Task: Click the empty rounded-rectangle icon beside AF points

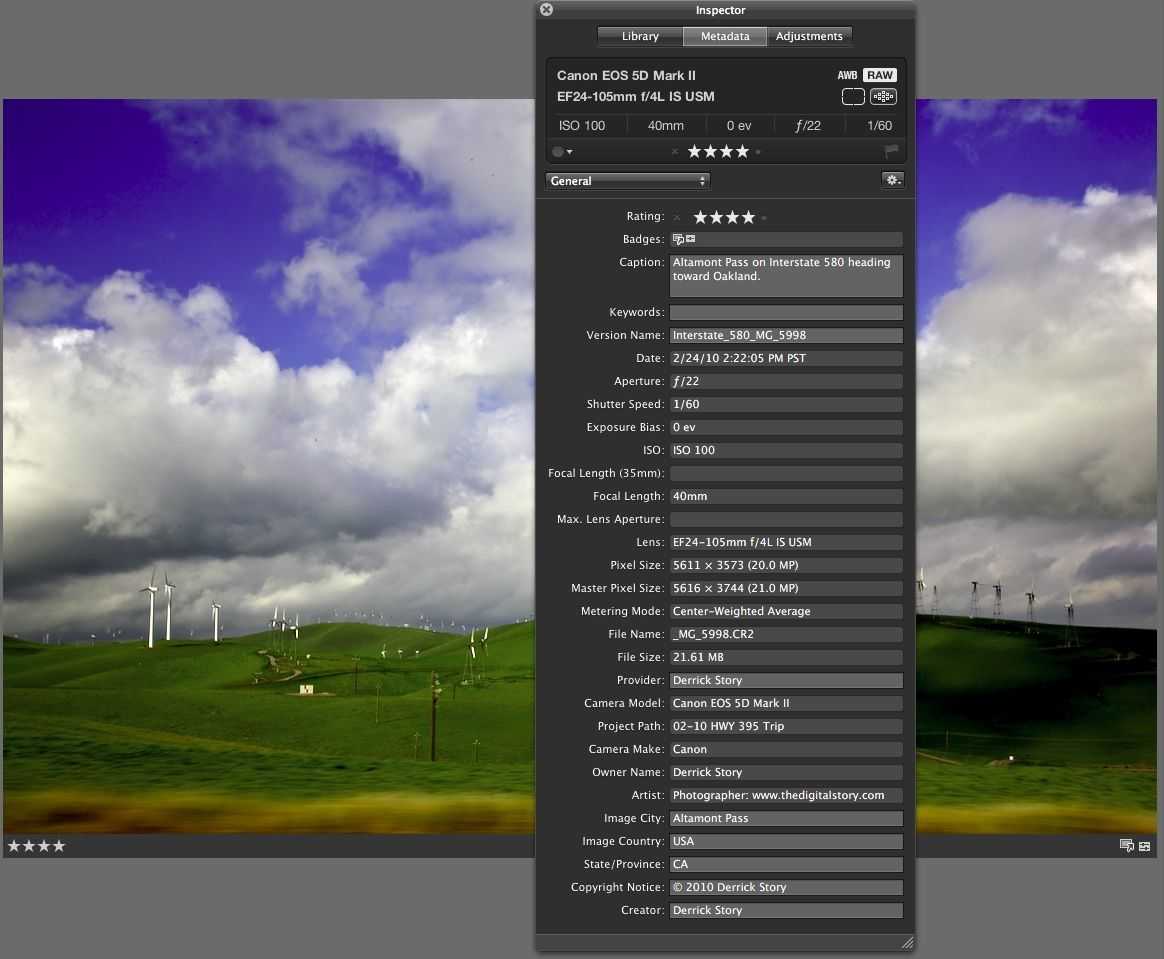Action: tap(853, 97)
